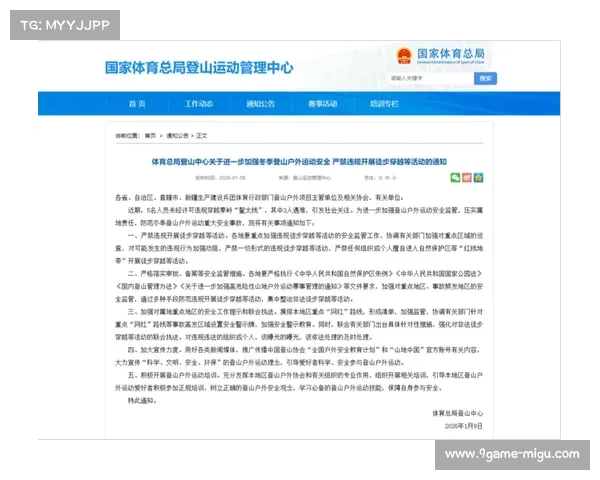Viewport: 600px width, 480px height.
Task: Set font size to 小
Action: click(394, 178)
